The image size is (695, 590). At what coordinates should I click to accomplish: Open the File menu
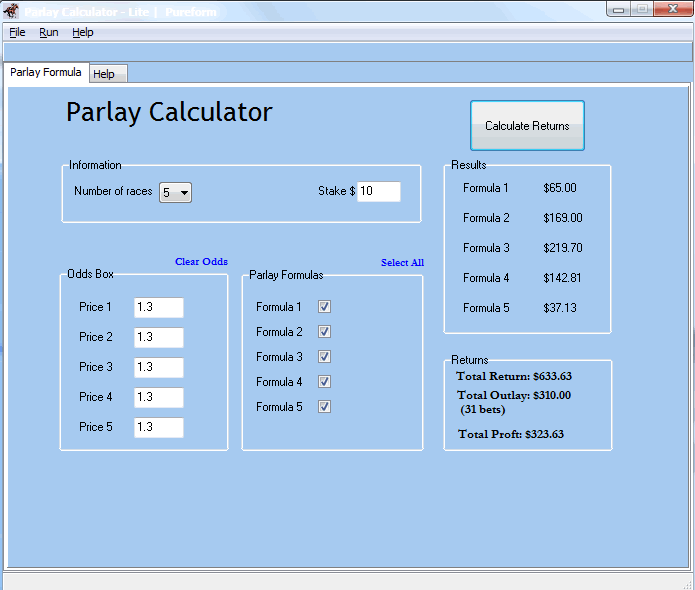17,32
